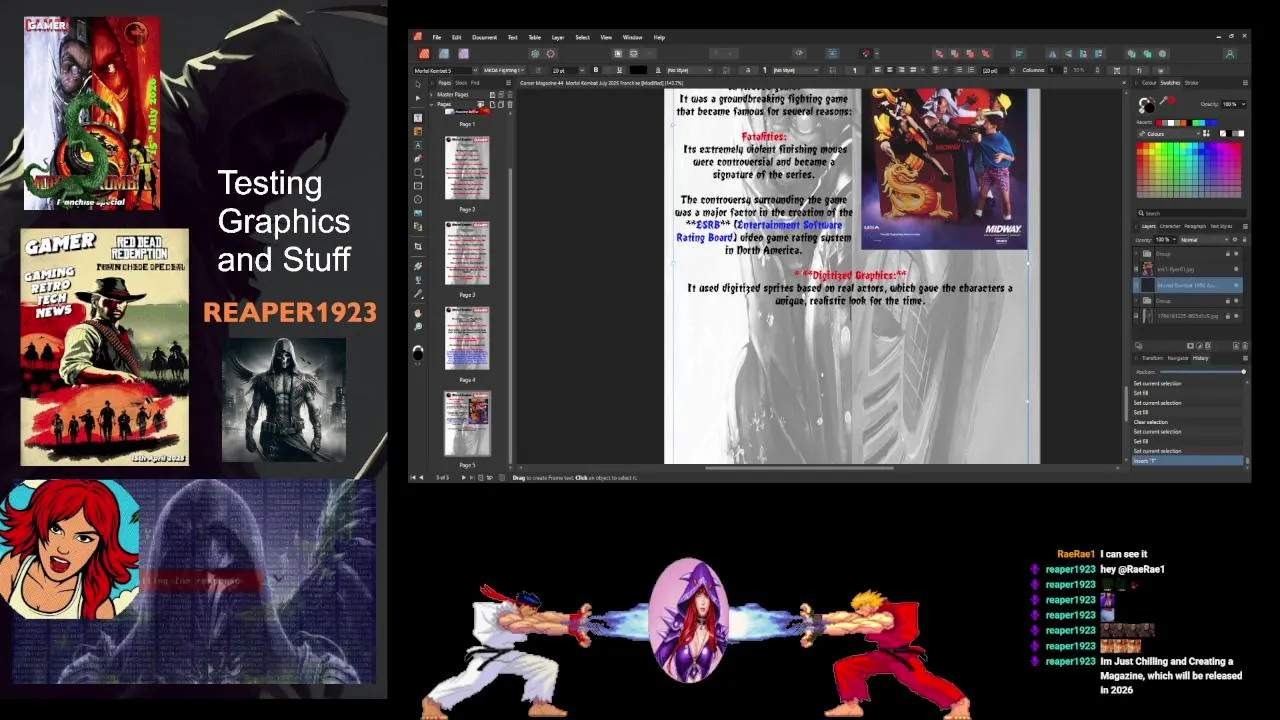Click the Delete Layer trash icon
Screen dimensions: 1280x720
[1245, 345]
